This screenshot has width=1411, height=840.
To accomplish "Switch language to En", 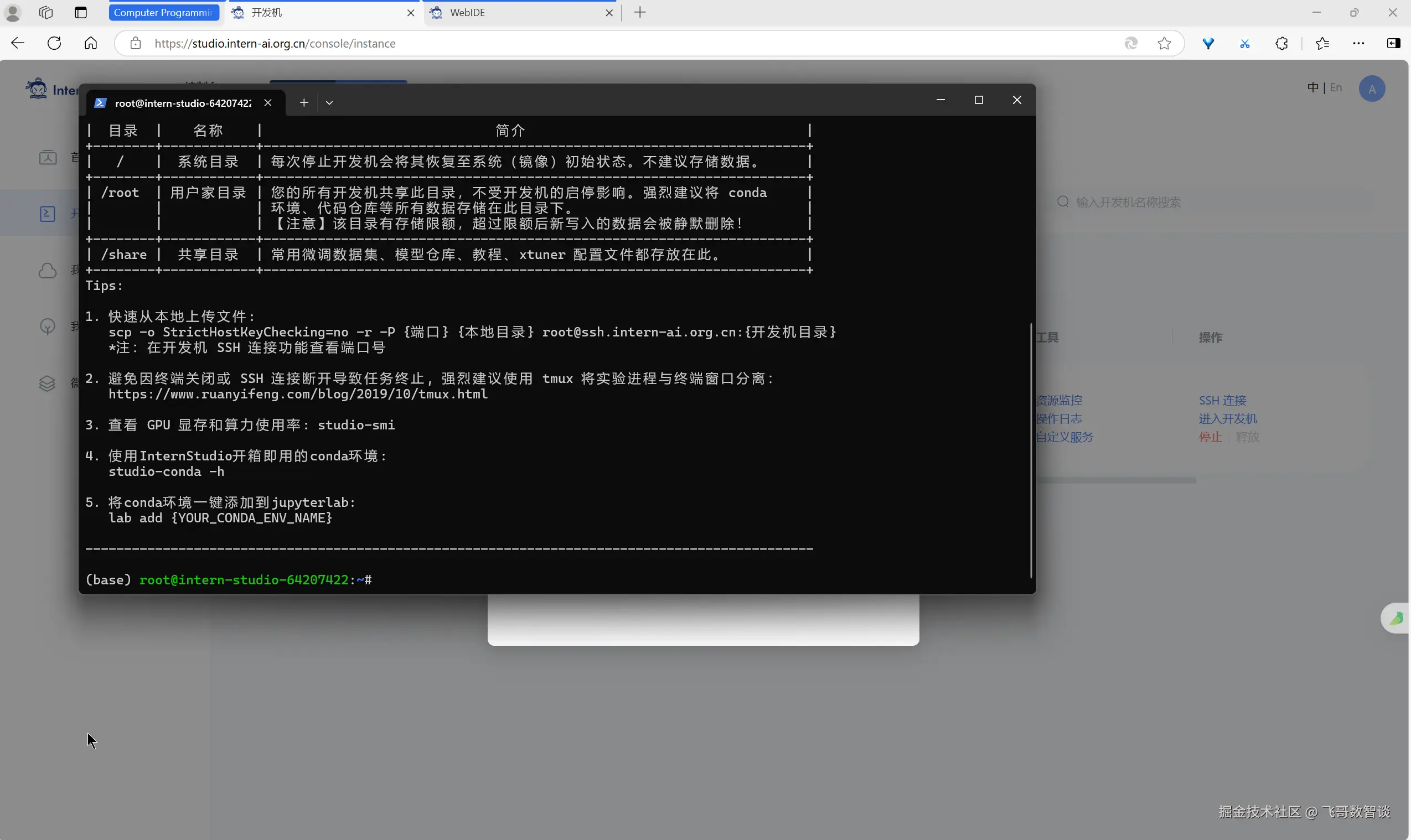I will (1336, 87).
